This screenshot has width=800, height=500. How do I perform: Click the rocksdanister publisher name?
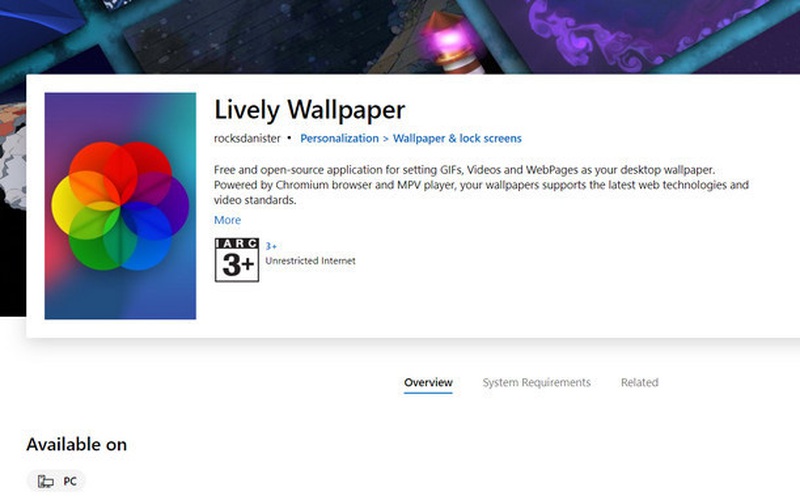pos(247,138)
